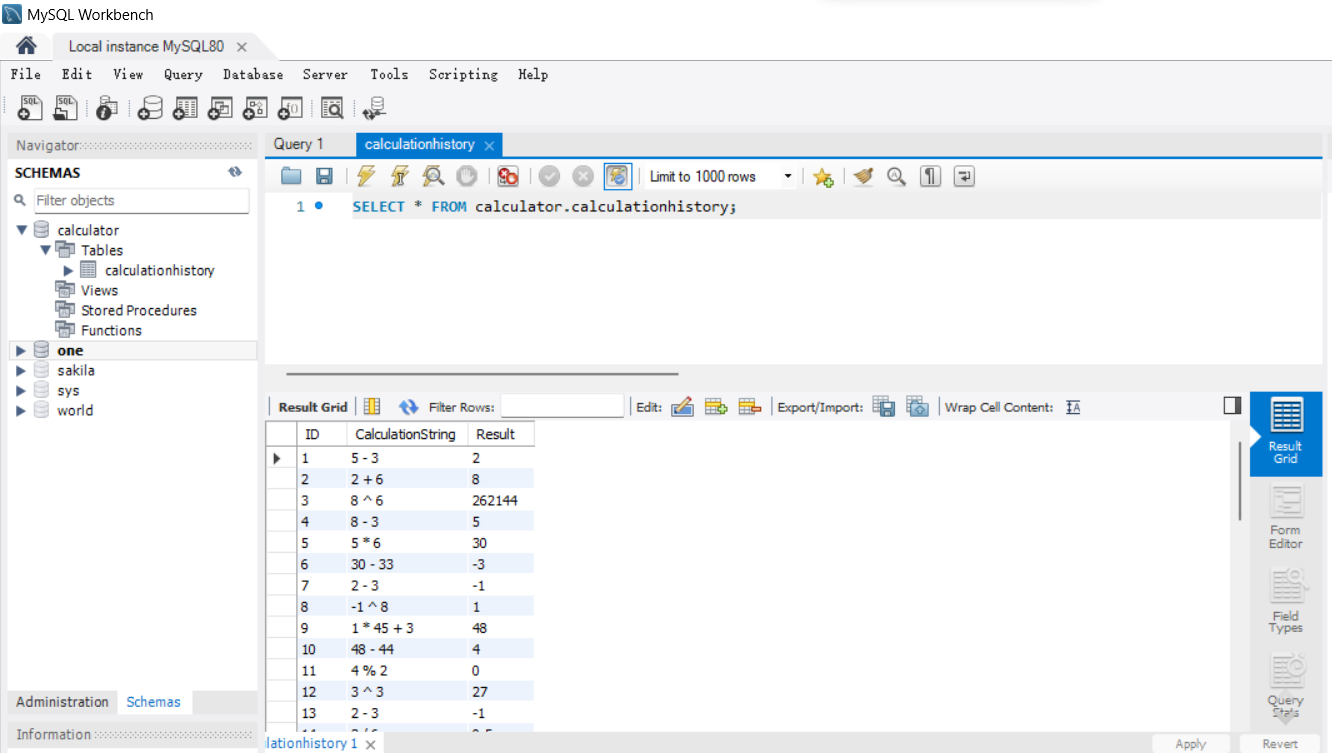Viewport: 1332px width, 753px height.
Task: Click the Reconnect to DBMS toolbar icon
Action: pyautogui.click(x=375, y=108)
